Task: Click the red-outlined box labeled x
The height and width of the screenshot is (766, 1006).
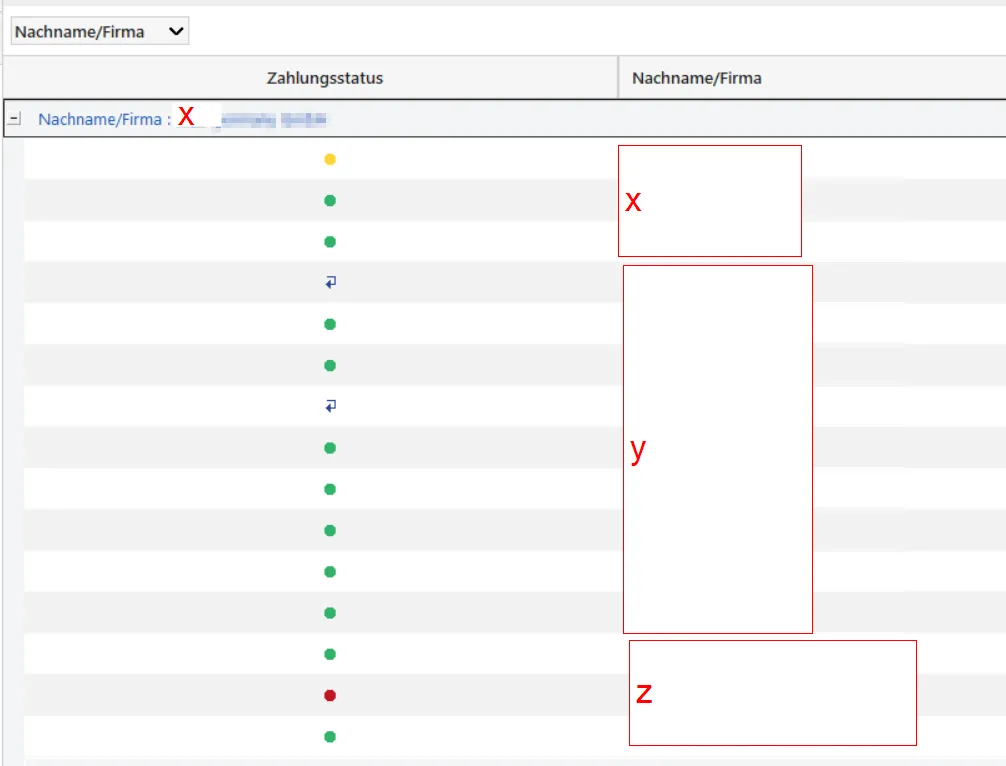Action: point(709,201)
